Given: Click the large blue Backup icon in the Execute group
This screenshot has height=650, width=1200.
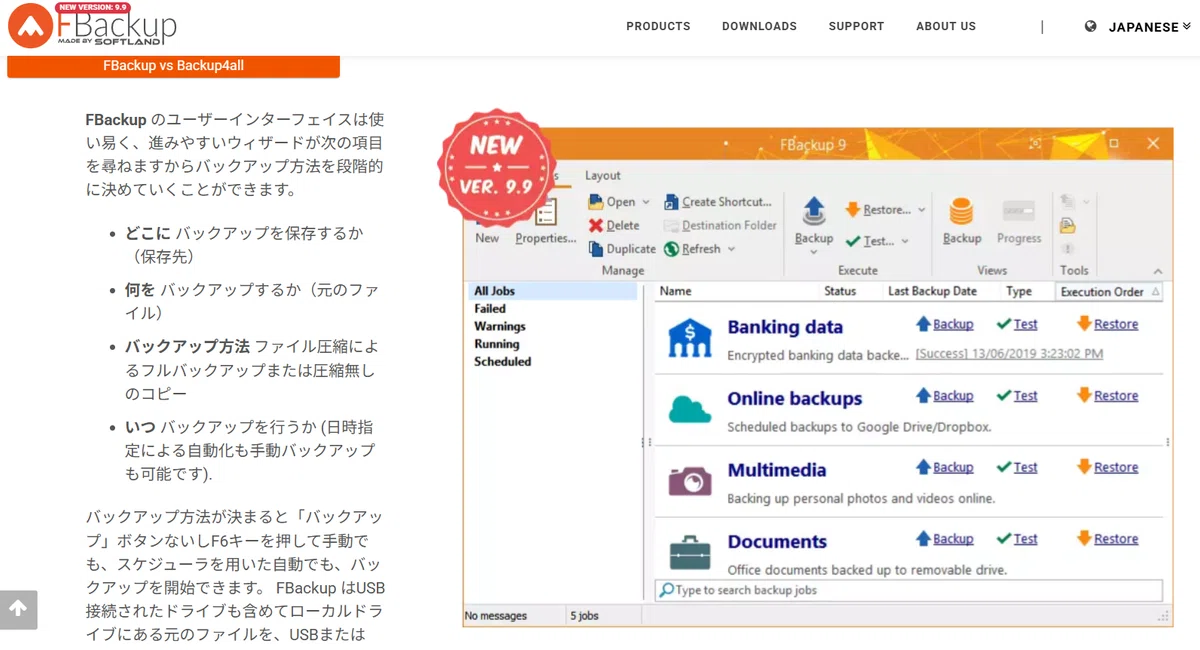Looking at the screenshot, I should pos(814,211).
